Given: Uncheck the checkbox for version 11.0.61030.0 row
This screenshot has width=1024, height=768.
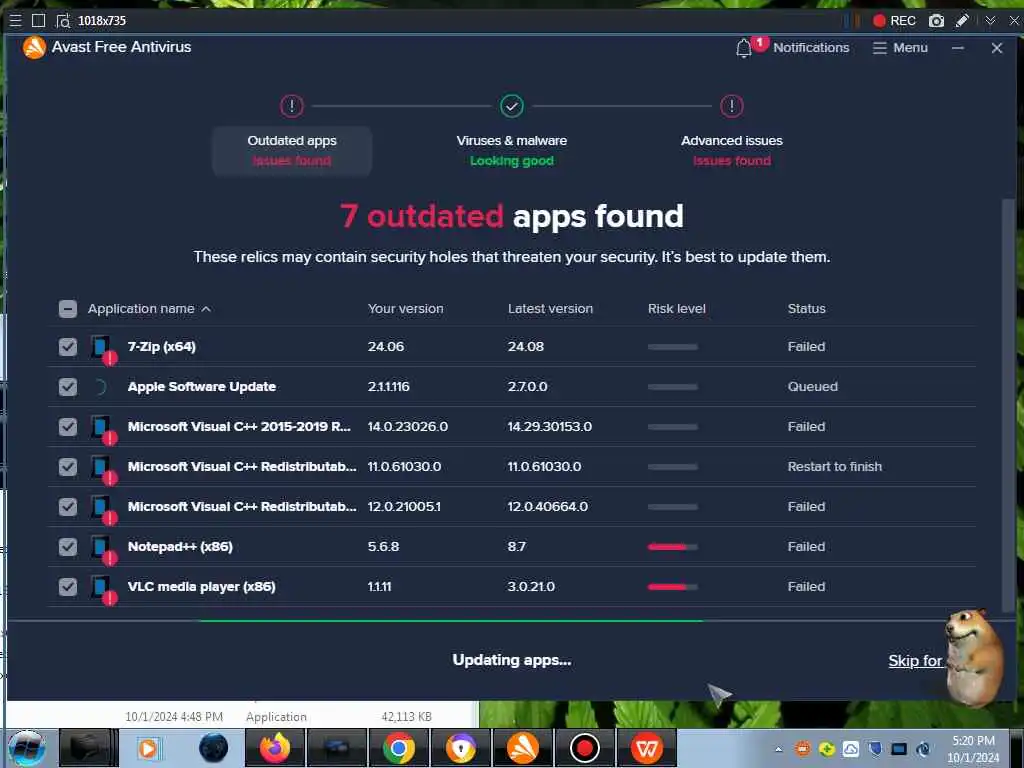Looking at the screenshot, I should point(68,466).
